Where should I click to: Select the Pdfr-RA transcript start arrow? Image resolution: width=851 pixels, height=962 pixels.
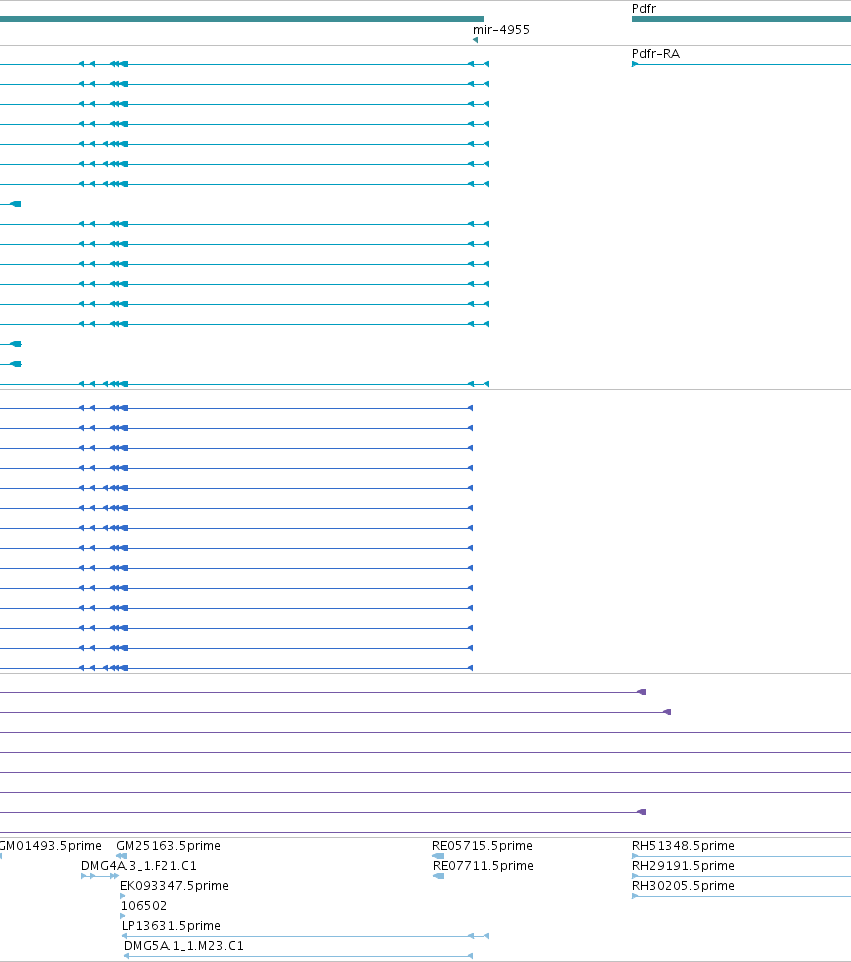point(635,64)
